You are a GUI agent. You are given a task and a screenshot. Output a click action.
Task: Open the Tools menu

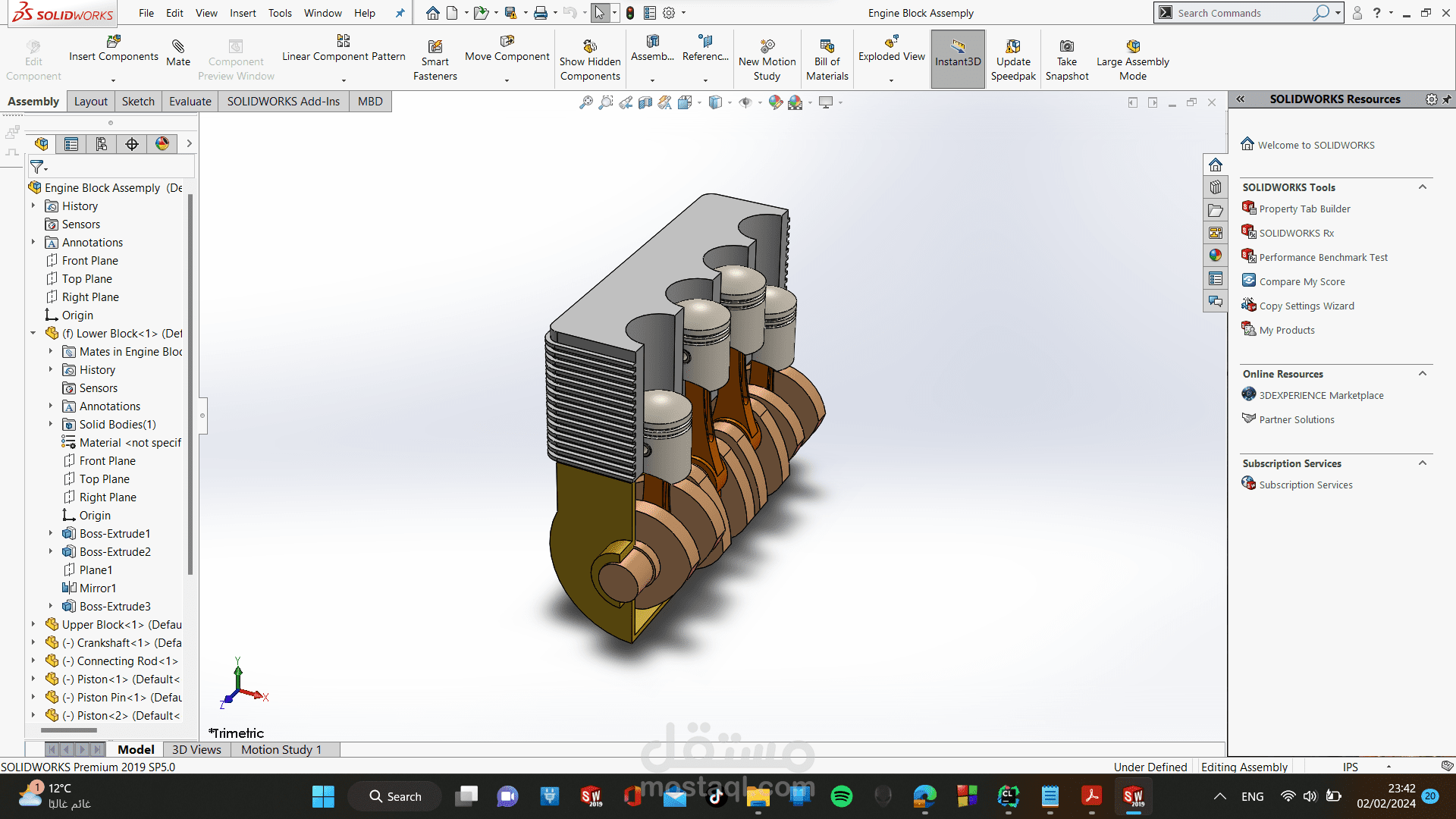[x=280, y=13]
